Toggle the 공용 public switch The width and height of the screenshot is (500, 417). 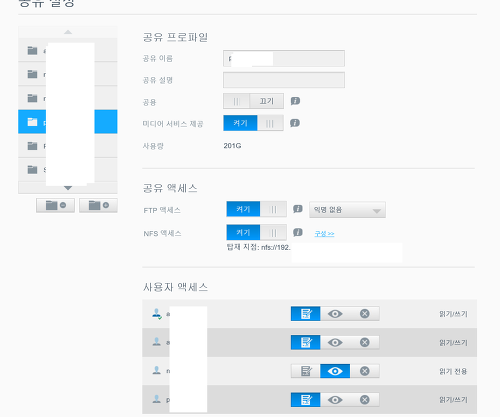(x=253, y=101)
